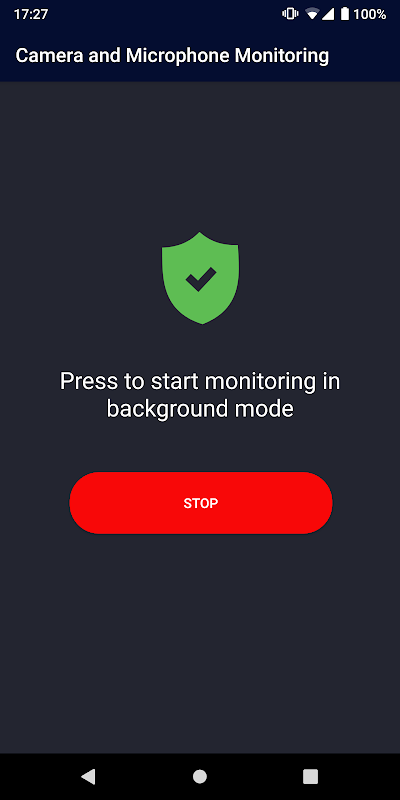Viewport: 400px width, 800px height.
Task: Tap the word 'Camera' in the header
Action: coord(49,56)
